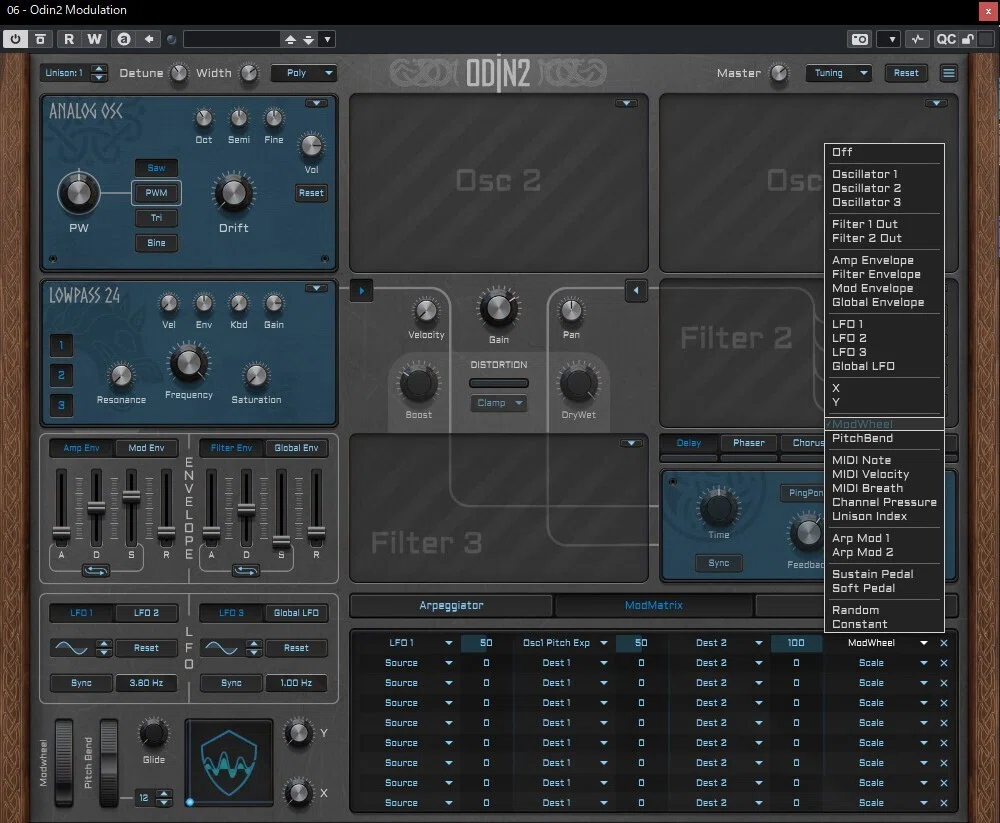Switch to the Phaser effect tab
Viewport: 1000px width, 823px height.
coord(749,443)
